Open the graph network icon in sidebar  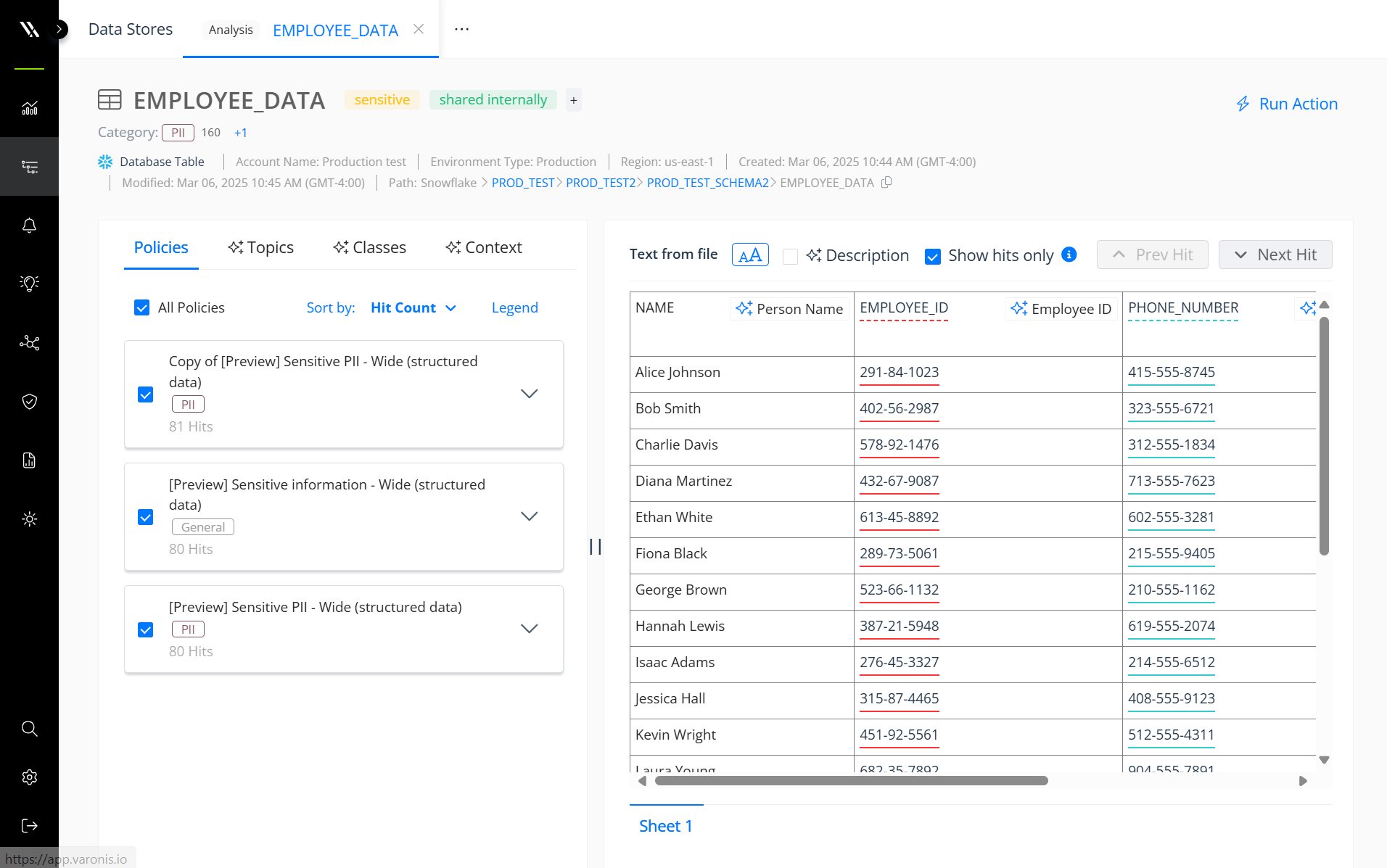pyautogui.click(x=29, y=342)
